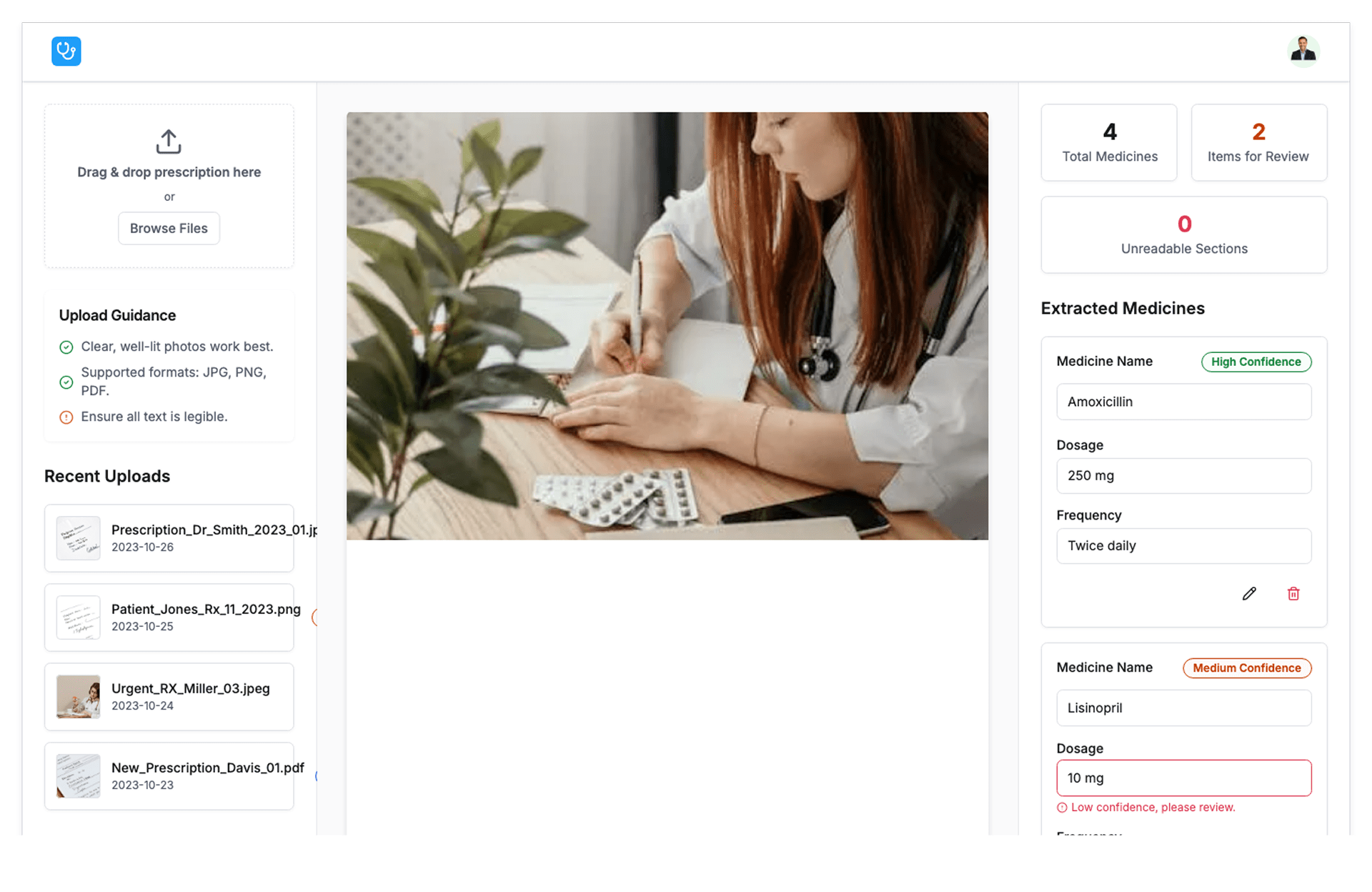
Task: Click the upload arrow icon
Action: coord(169,142)
